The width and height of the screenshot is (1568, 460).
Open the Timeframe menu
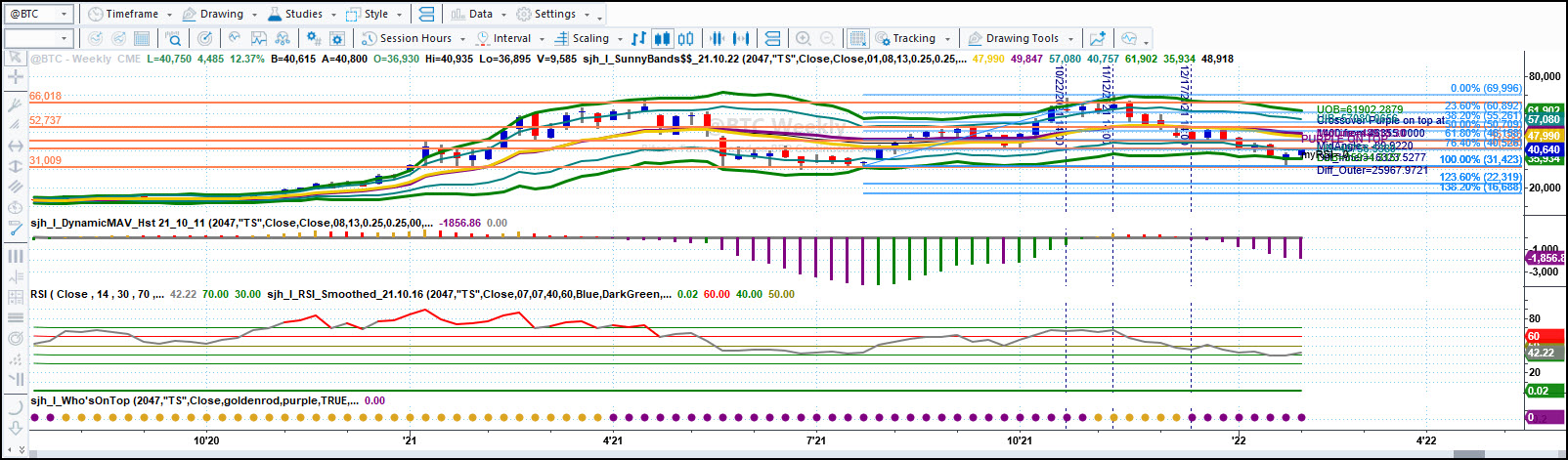click(130, 14)
